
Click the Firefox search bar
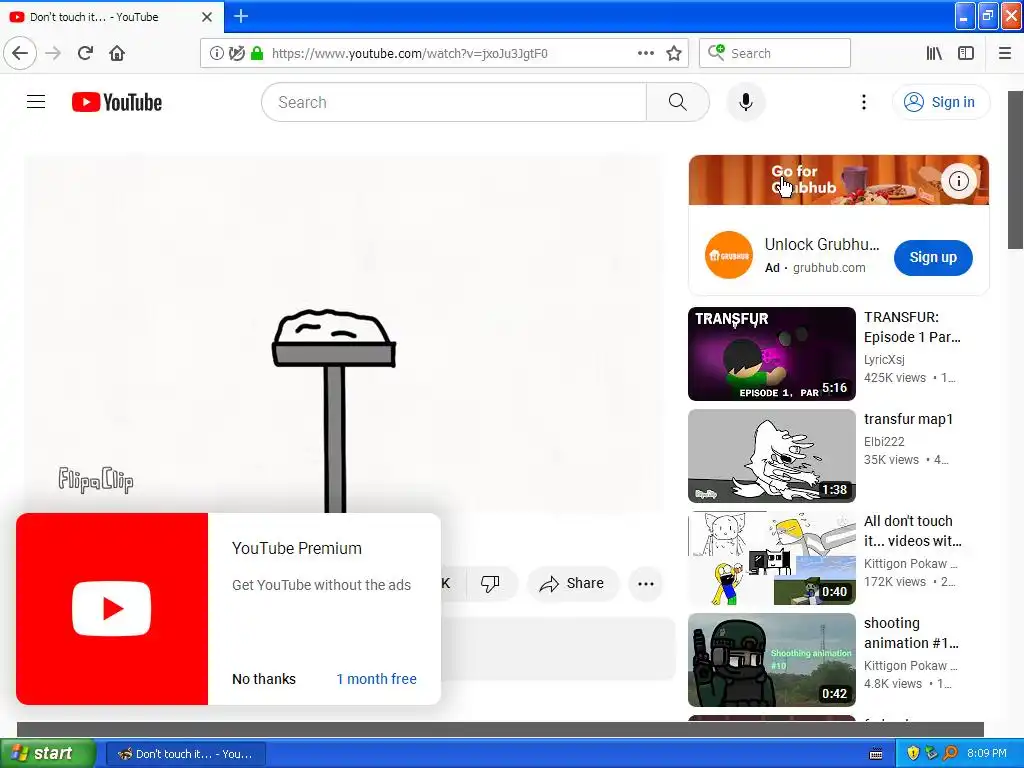click(x=775, y=54)
